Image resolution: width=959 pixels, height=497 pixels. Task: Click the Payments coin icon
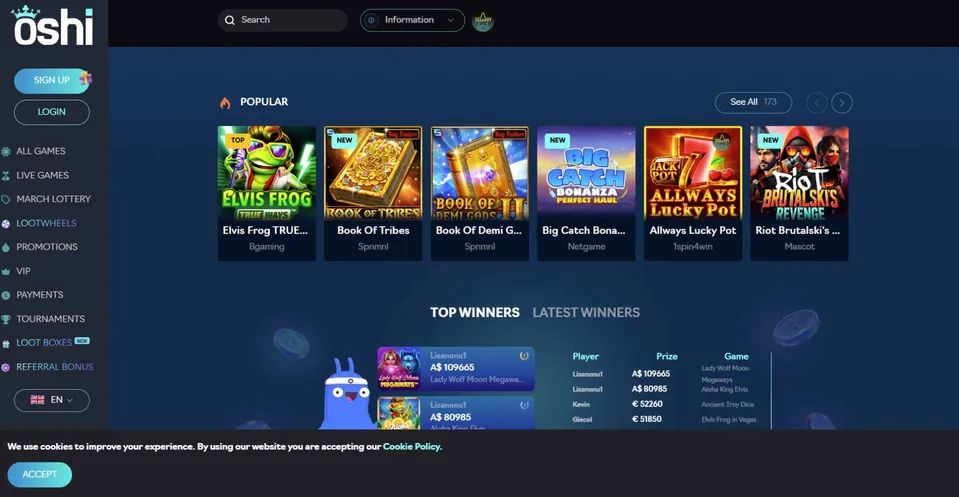[x=6, y=295]
